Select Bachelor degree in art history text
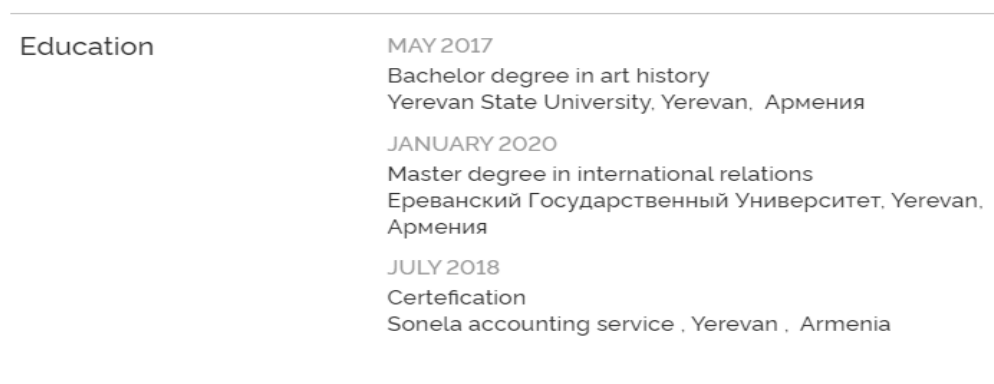Viewport: 994px width, 384px height. point(548,76)
